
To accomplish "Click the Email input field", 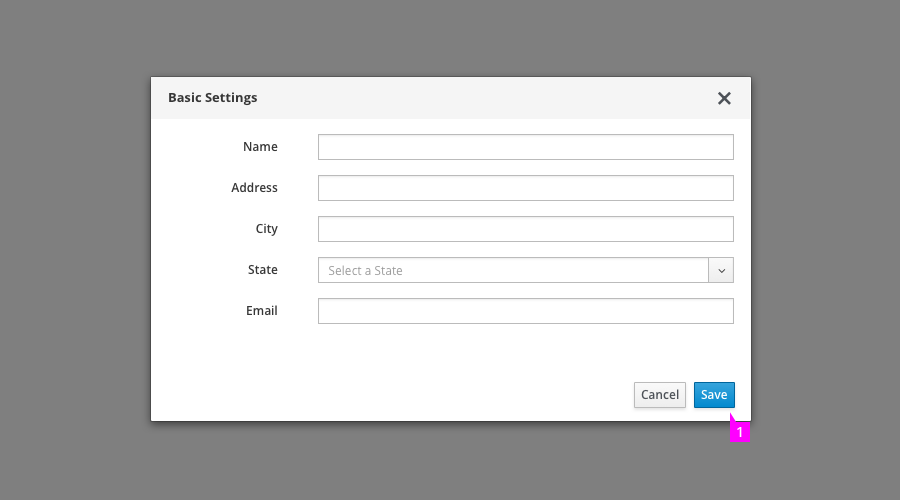I will 526,311.
